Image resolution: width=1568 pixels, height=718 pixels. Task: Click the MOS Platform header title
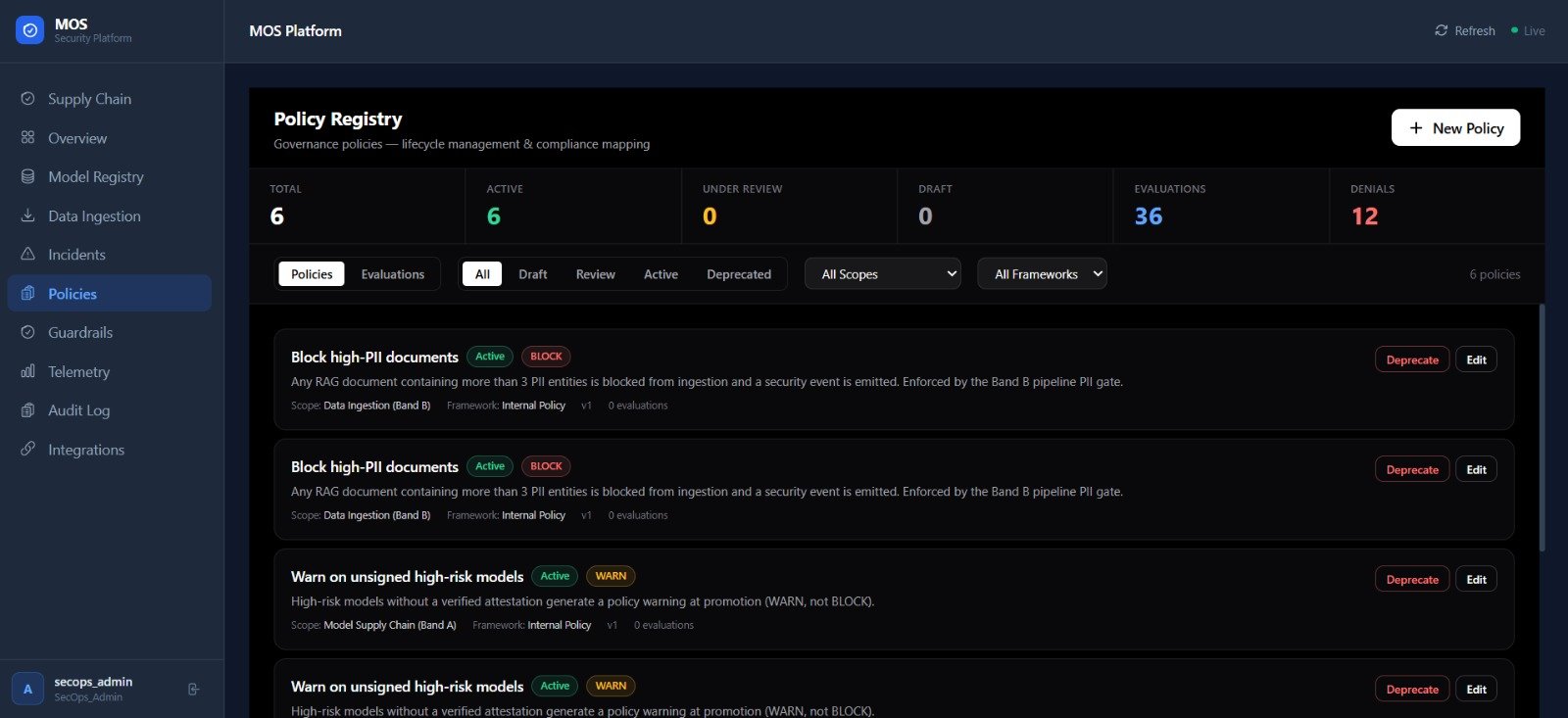click(295, 30)
